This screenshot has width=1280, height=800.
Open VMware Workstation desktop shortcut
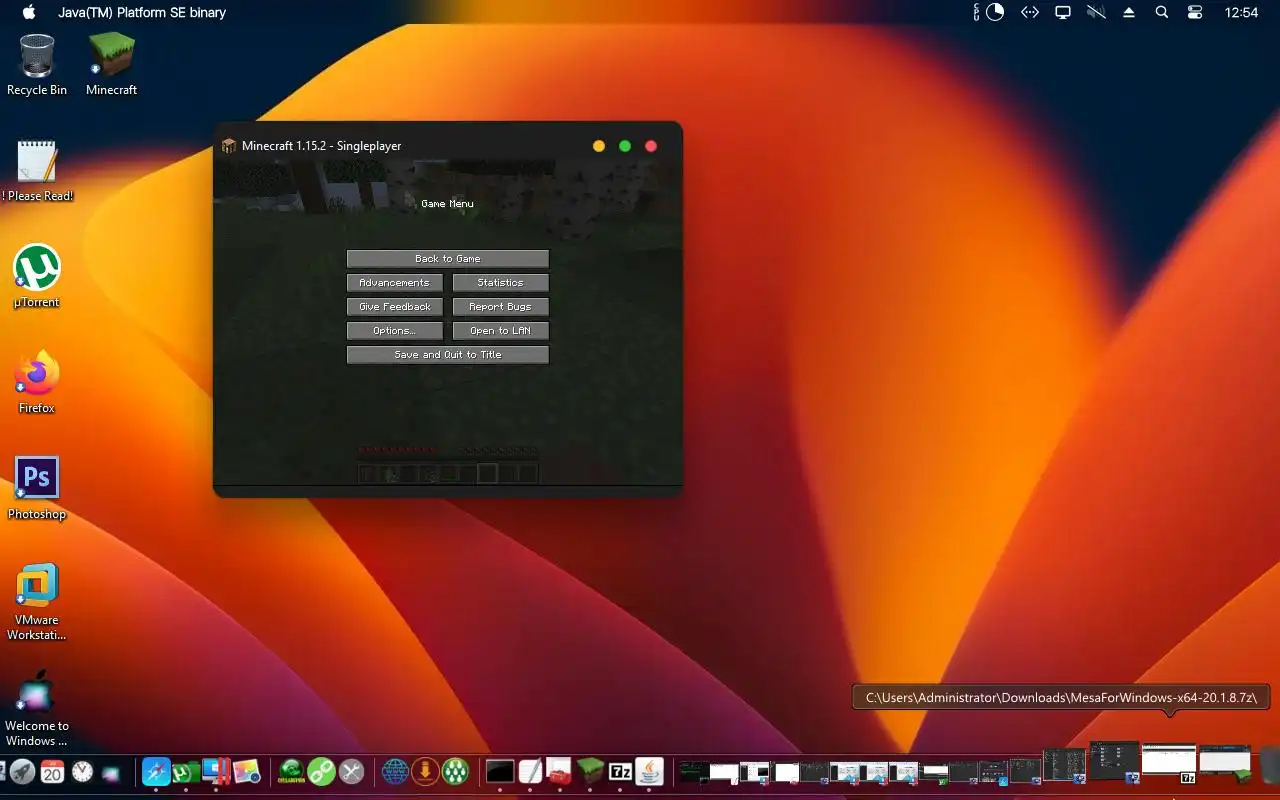[37, 602]
